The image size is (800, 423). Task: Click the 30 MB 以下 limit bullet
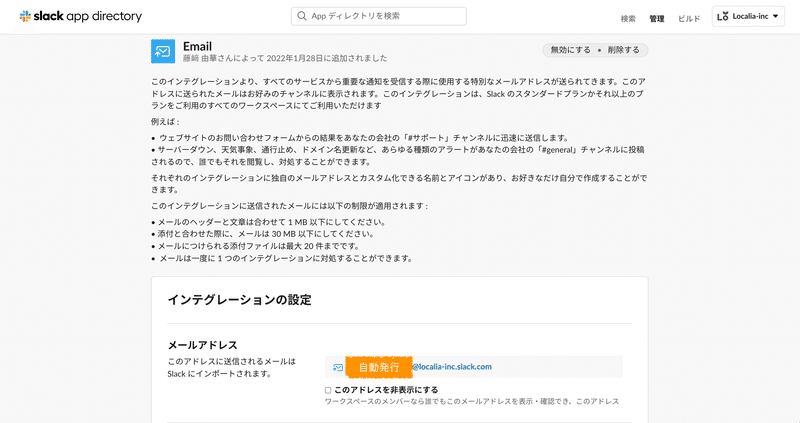(x=263, y=234)
